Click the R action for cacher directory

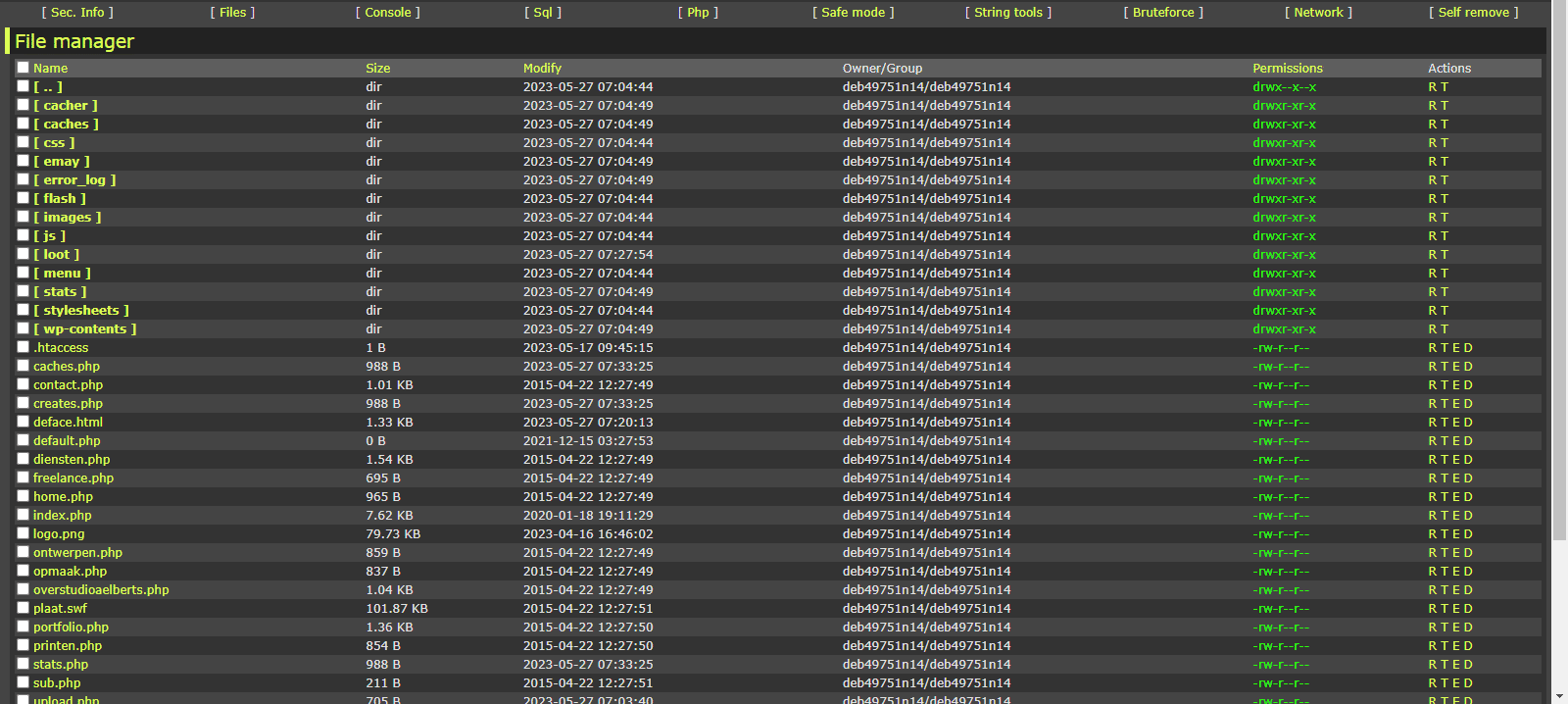coord(1433,106)
